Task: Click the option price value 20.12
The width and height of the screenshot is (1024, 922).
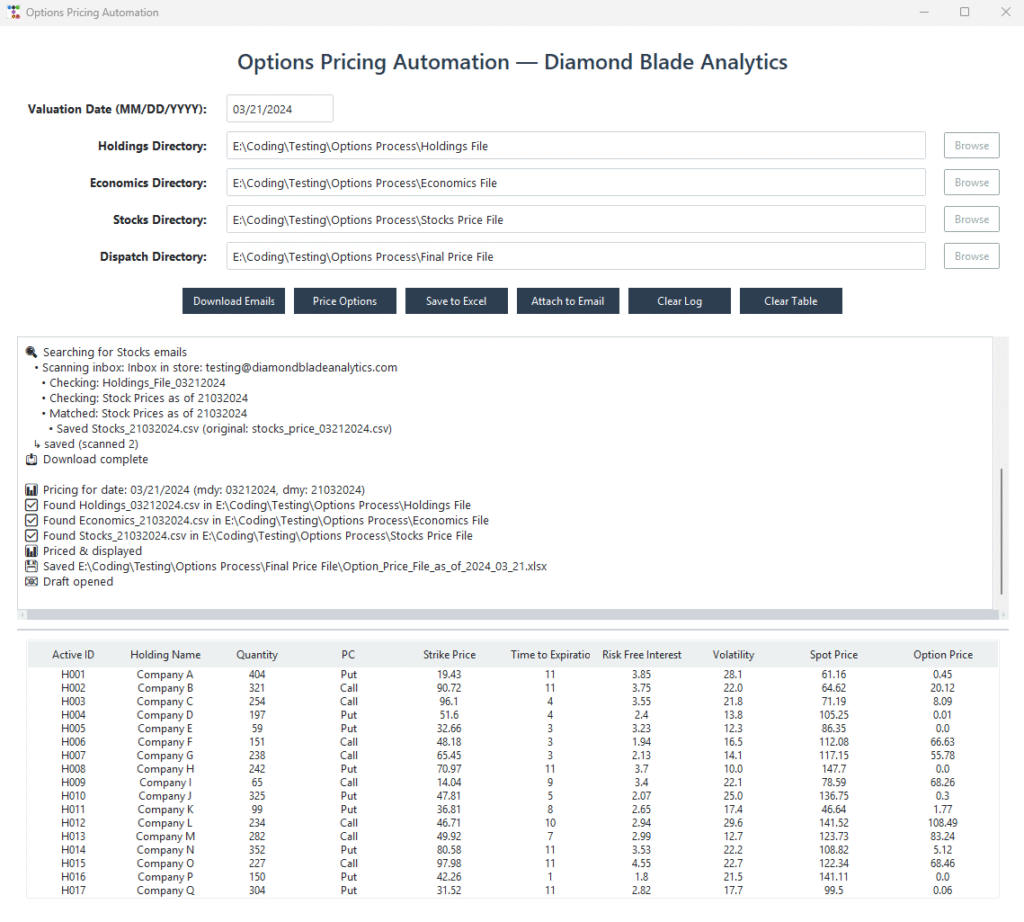Action: tap(942, 688)
